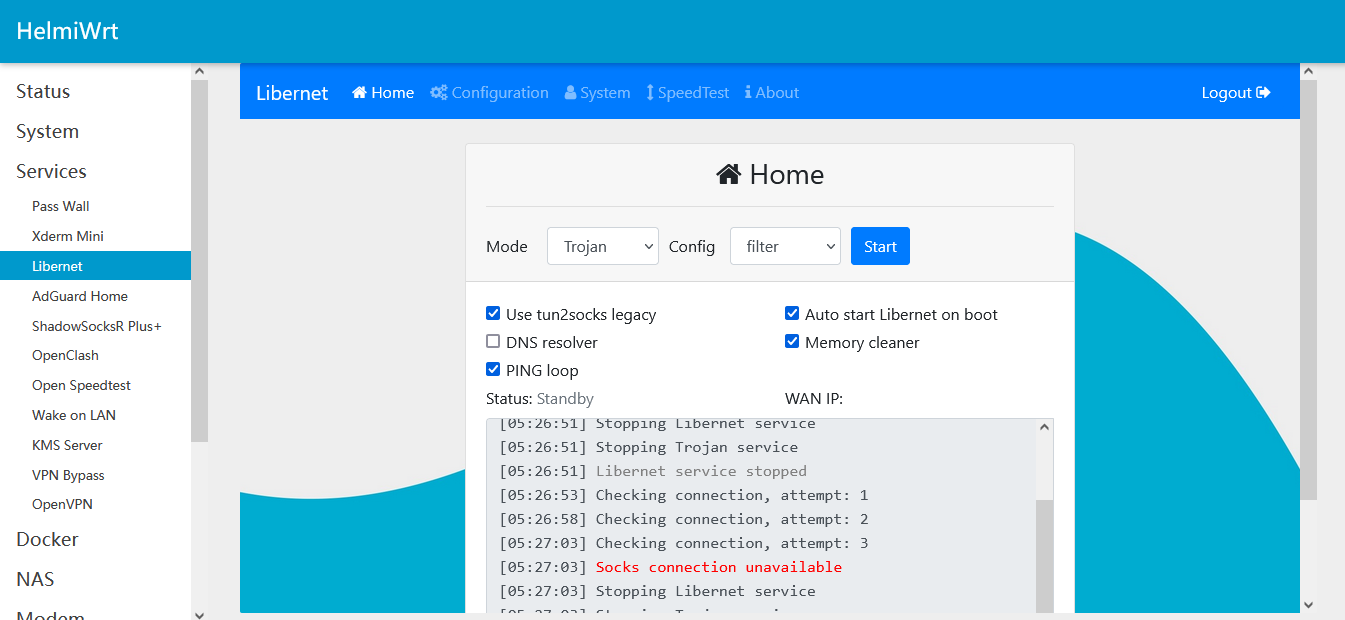Click the gears icon beside Configuration
Image resolution: width=1345 pixels, height=620 pixels.
[x=439, y=93]
